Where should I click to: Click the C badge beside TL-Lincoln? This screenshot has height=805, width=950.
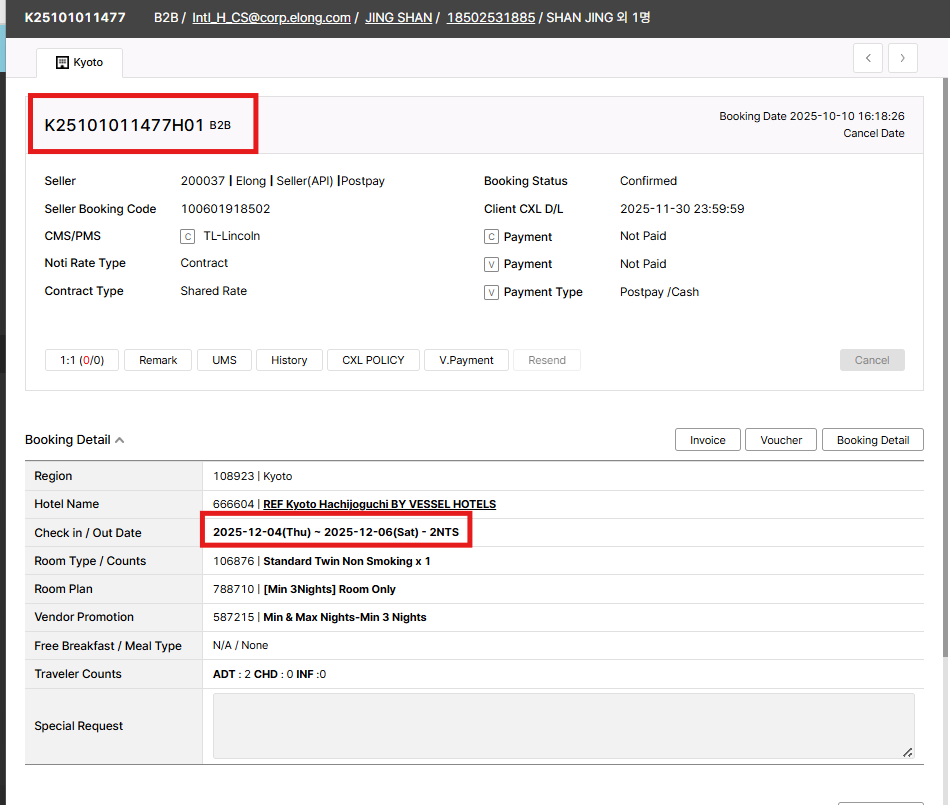[187, 237]
